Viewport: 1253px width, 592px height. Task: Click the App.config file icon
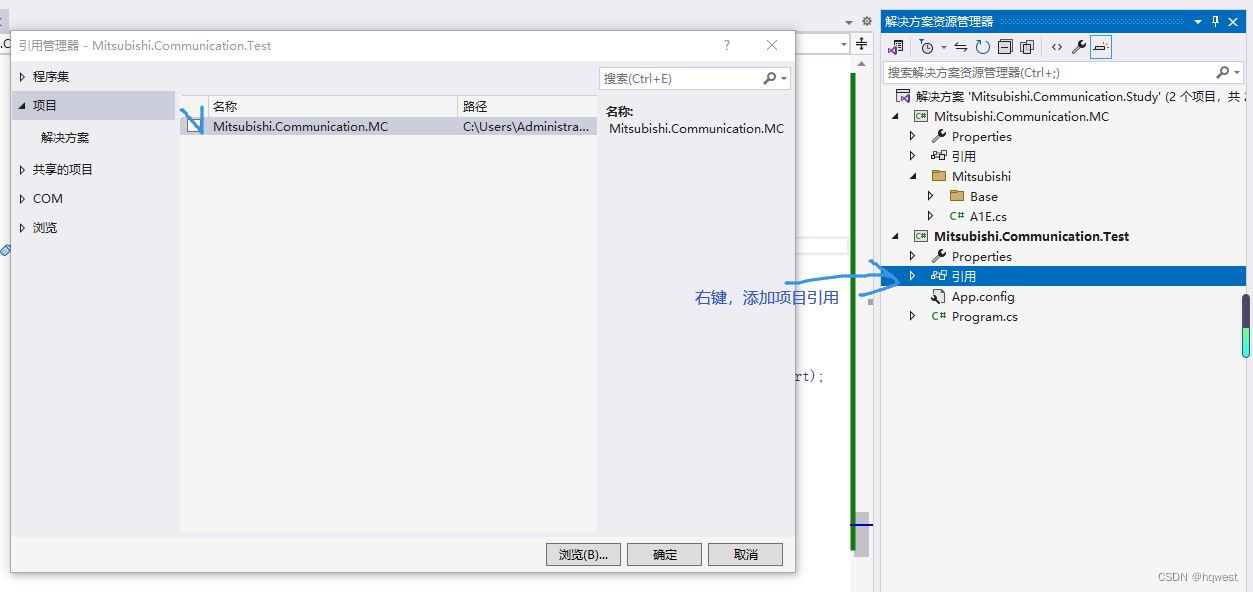(x=939, y=296)
